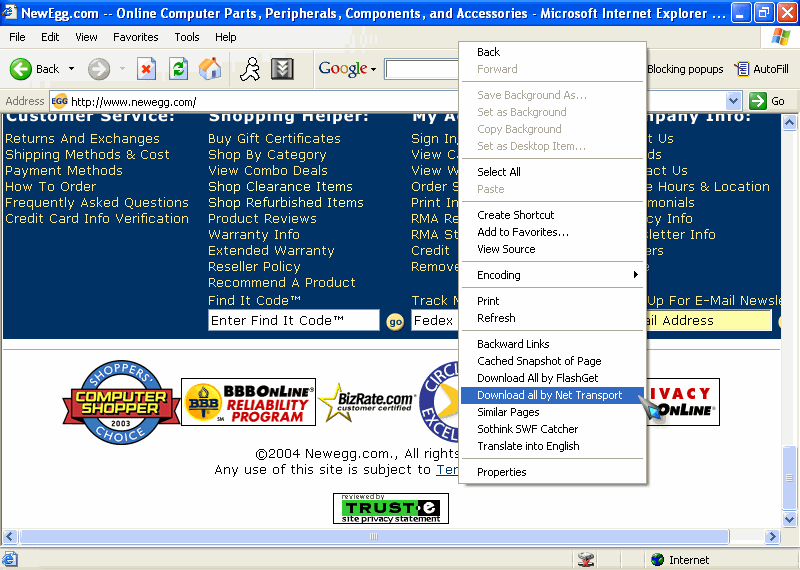Image resolution: width=800 pixels, height=570 pixels.
Task: Open the File menu
Action: tap(17, 37)
